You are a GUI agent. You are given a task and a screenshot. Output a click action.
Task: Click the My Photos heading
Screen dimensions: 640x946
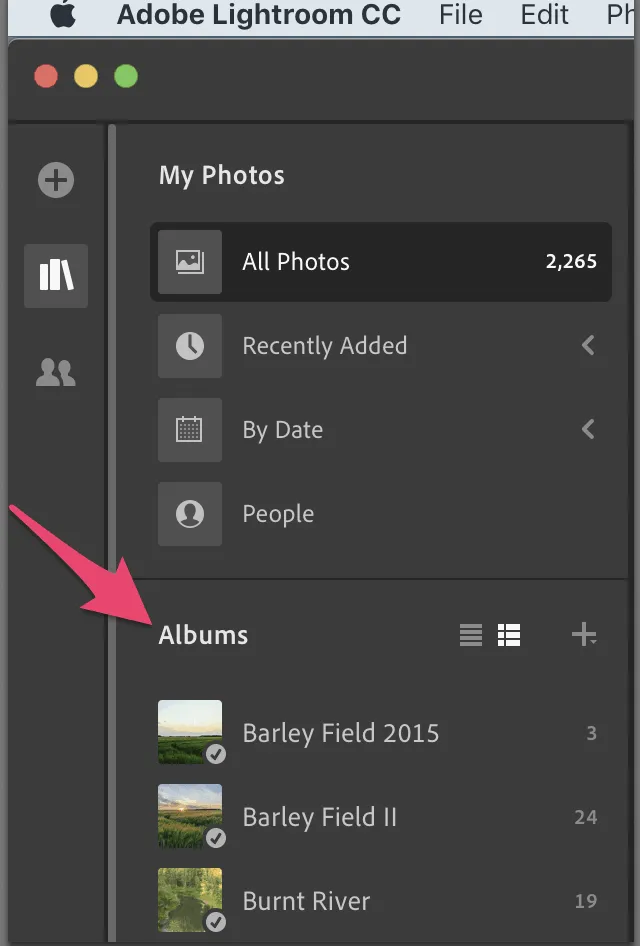[221, 176]
